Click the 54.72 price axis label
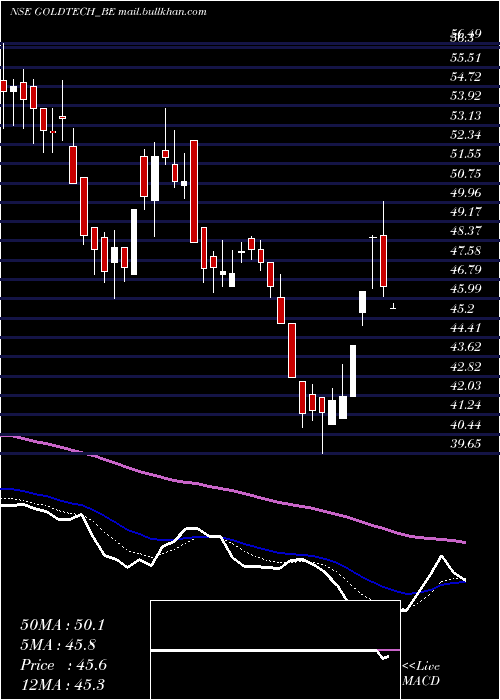Screen dimensions: 500x700 click(466, 77)
